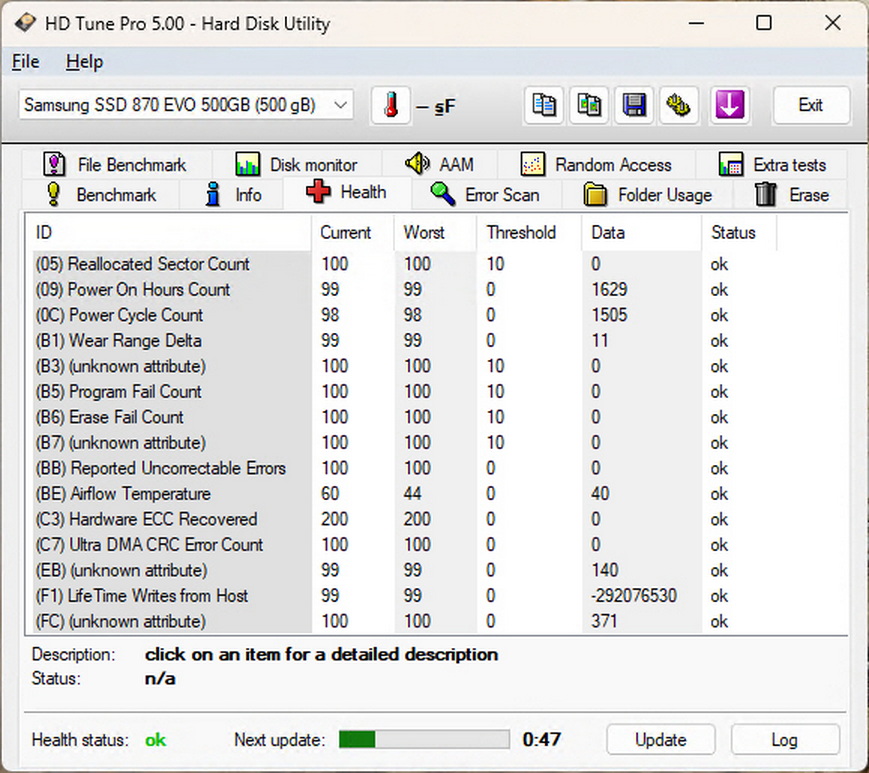The width and height of the screenshot is (869, 773).
Task: Open options via the gears icon
Action: [681, 105]
